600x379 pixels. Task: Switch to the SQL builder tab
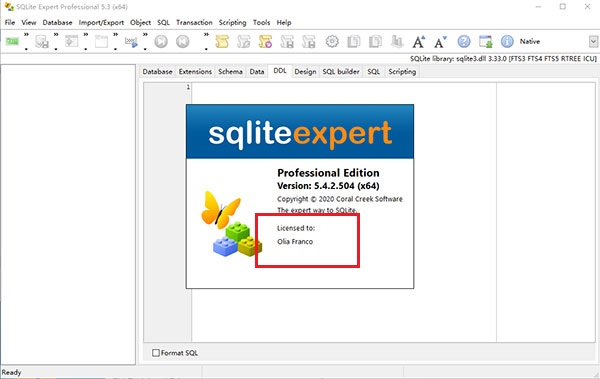[341, 72]
